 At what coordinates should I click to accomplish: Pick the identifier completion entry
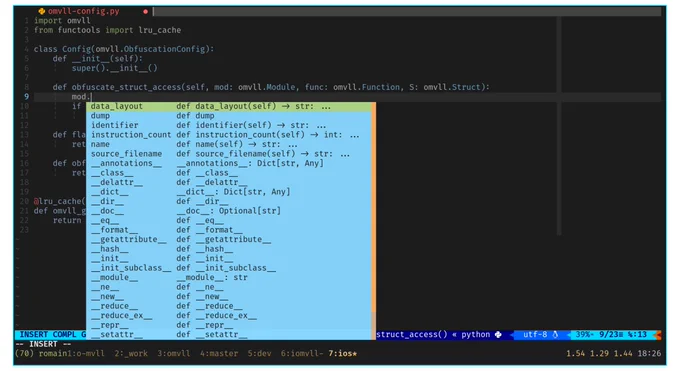[x=229, y=125]
